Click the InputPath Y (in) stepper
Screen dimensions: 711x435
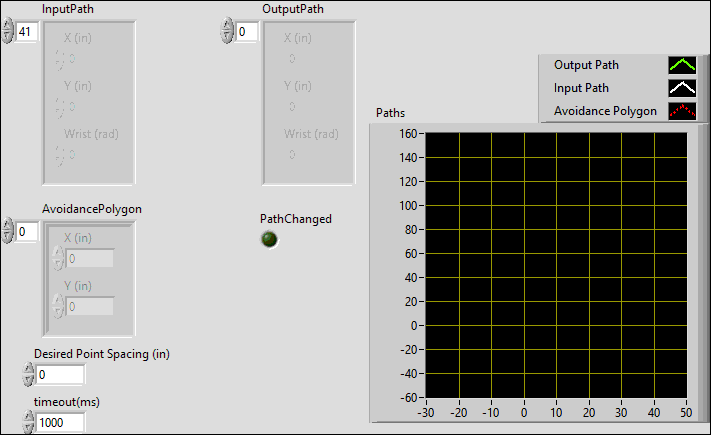[60, 108]
